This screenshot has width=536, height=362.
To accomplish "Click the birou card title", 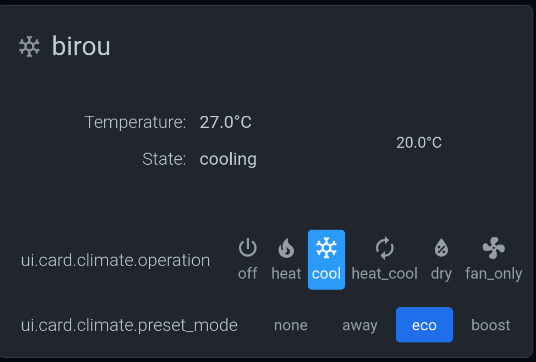I will tap(81, 46).
